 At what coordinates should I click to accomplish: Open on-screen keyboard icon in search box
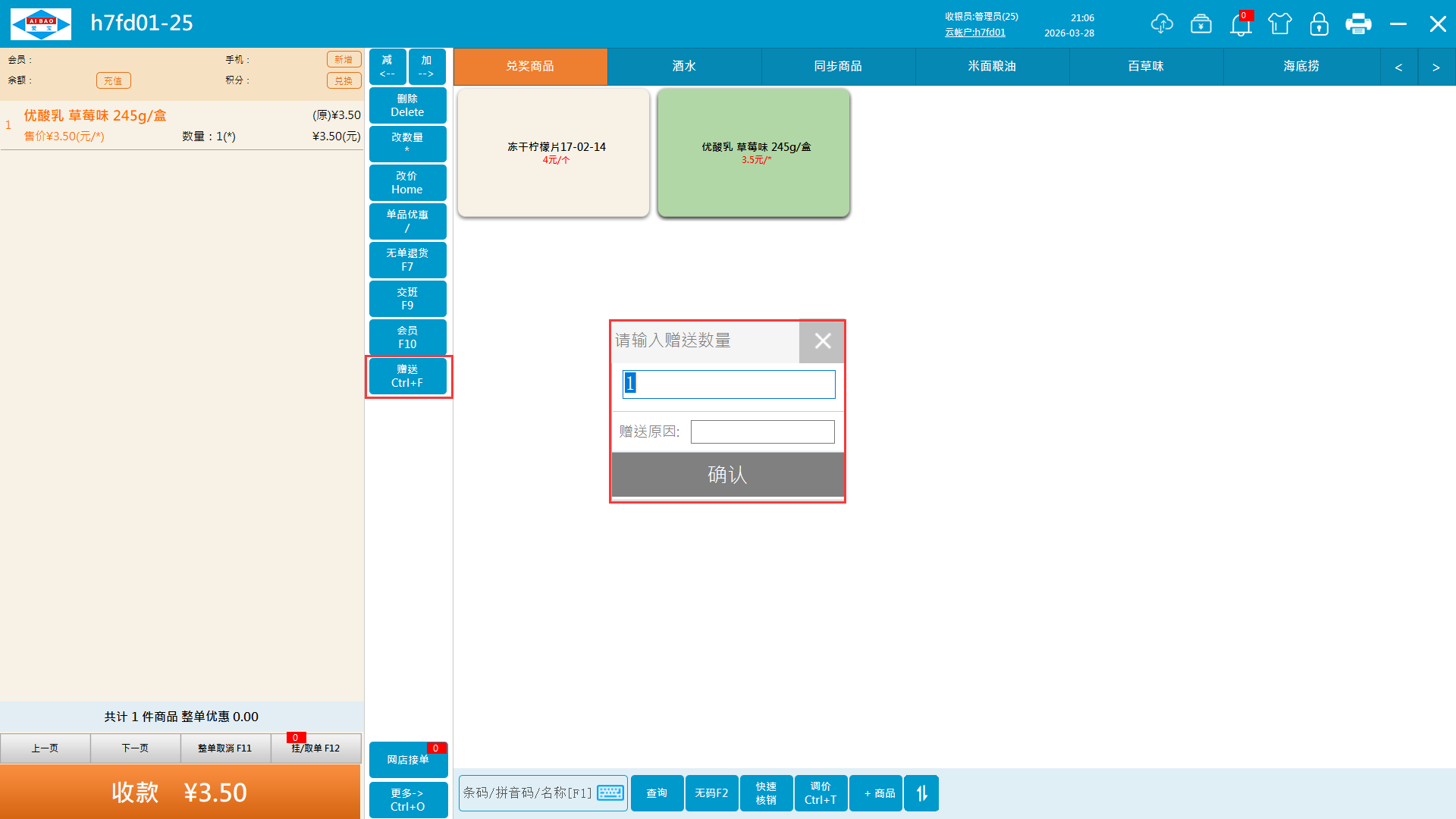610,793
